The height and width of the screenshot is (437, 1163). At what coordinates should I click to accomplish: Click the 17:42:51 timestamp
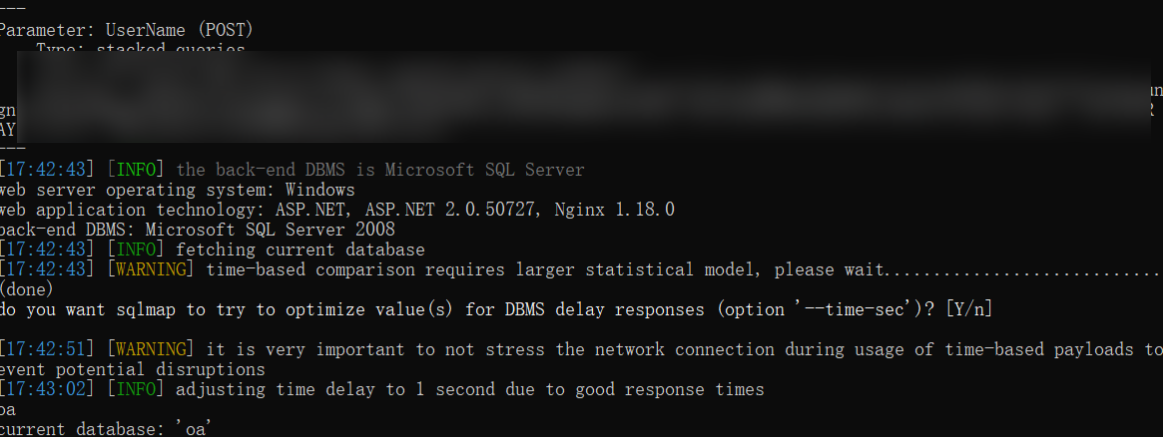coord(49,349)
